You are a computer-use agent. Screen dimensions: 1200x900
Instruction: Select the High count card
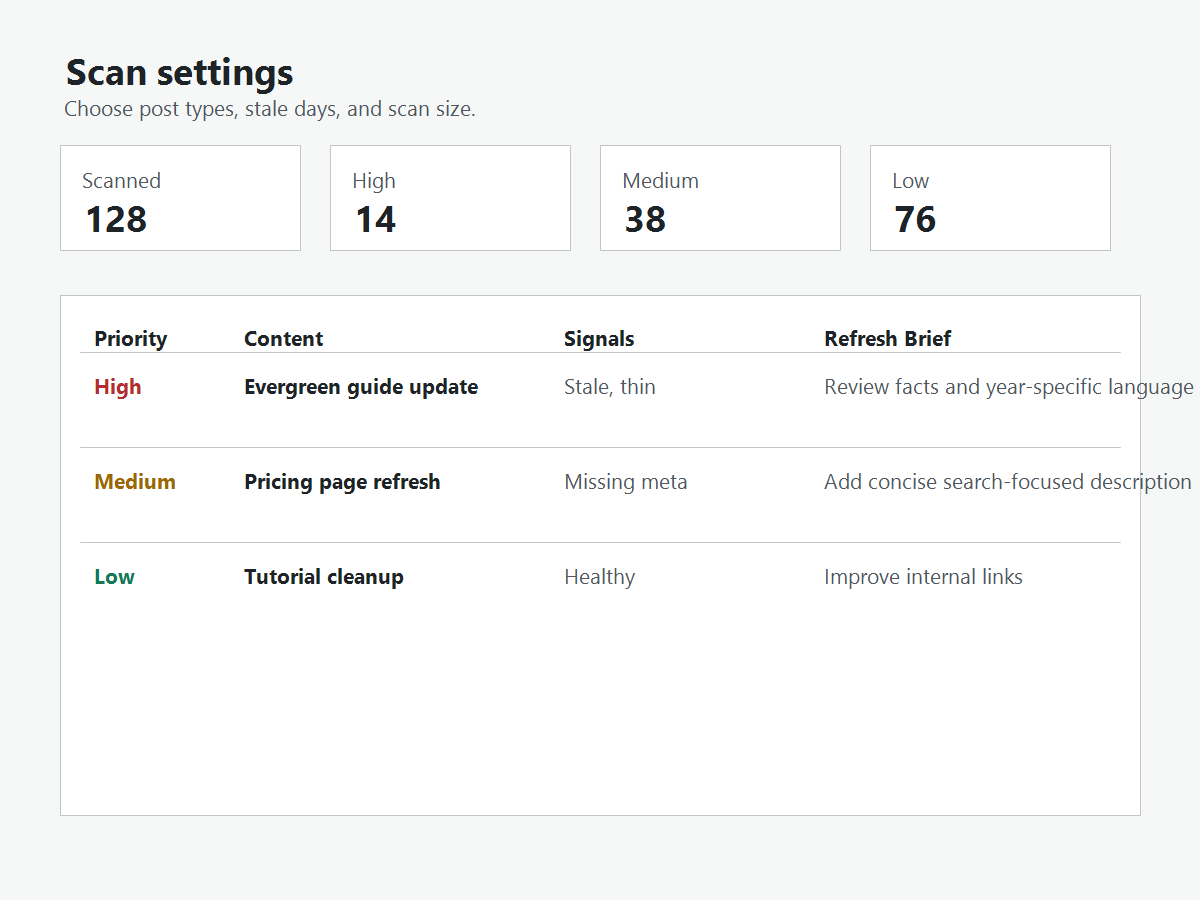[450, 198]
